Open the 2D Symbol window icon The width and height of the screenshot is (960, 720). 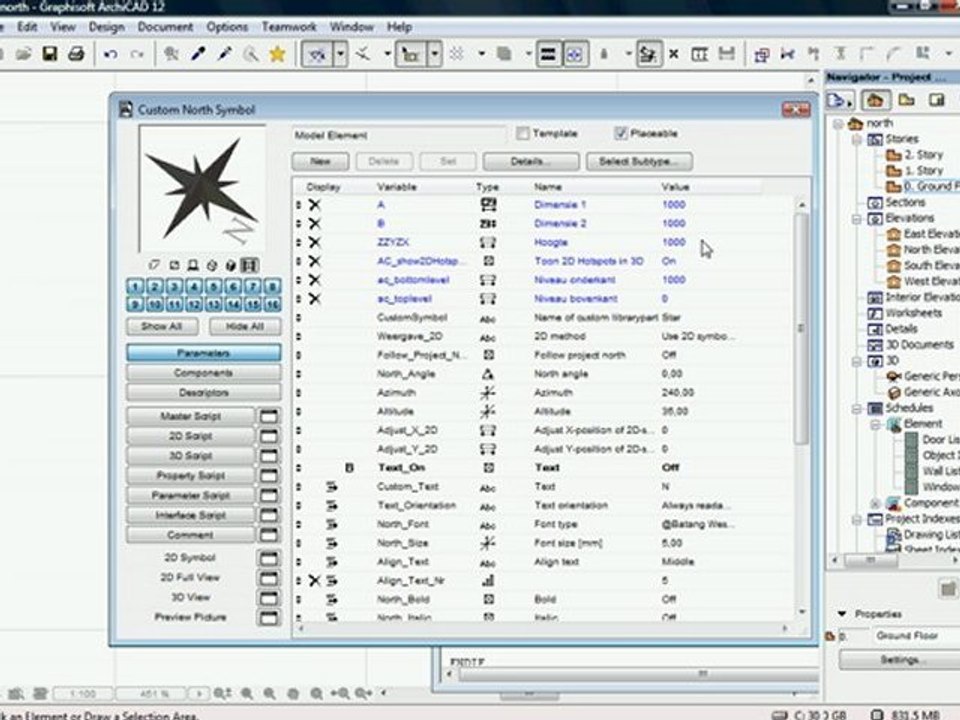pyautogui.click(x=269, y=558)
